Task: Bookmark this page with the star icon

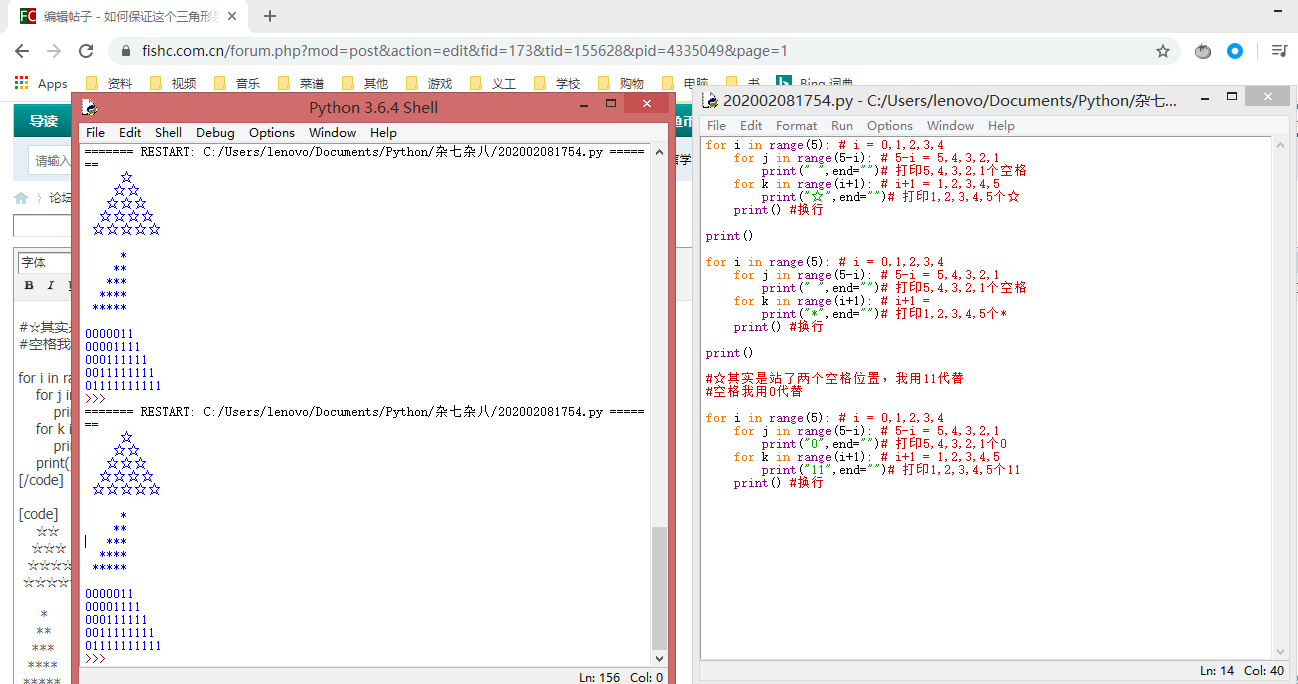Action: 1163,51
